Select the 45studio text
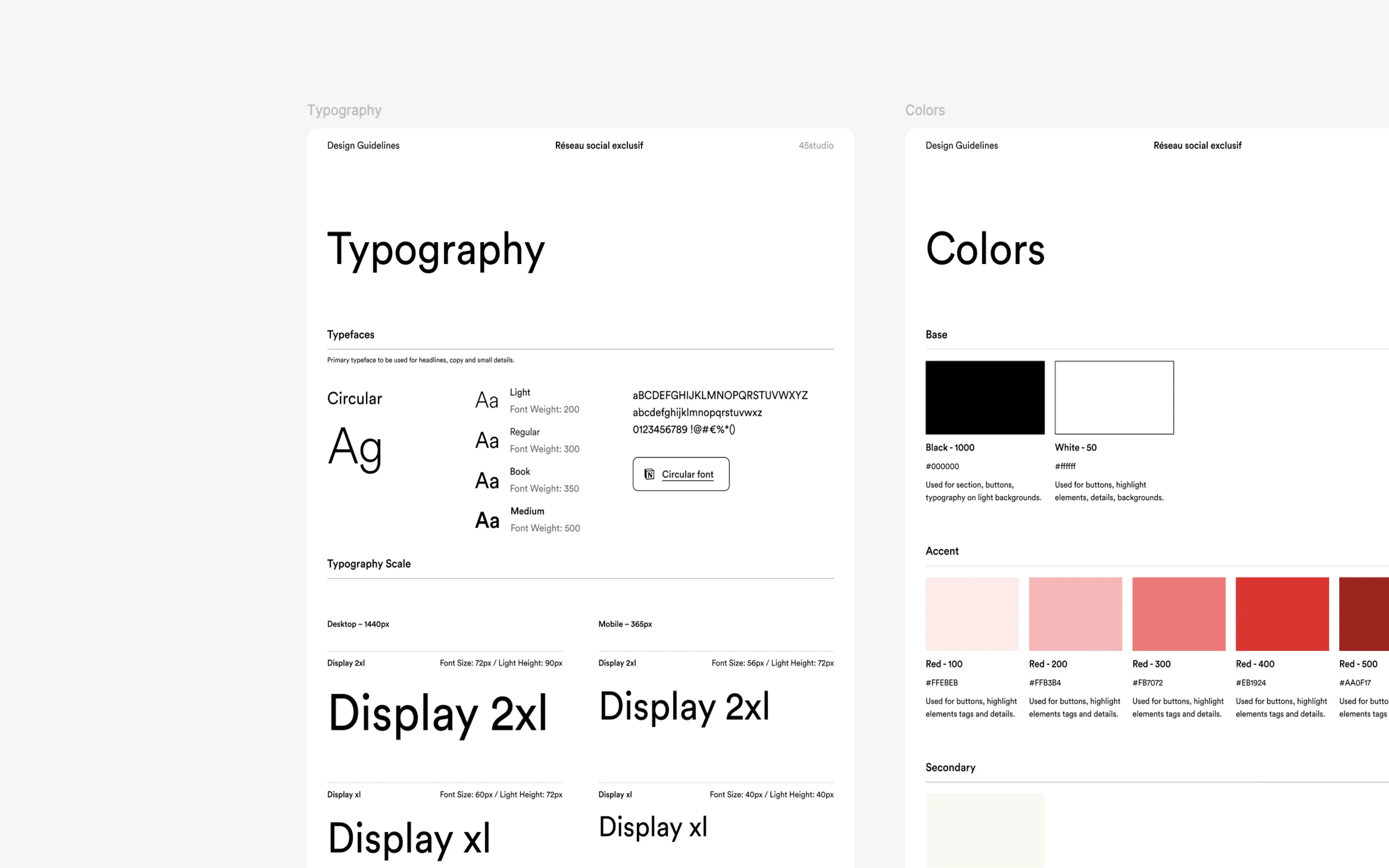 (x=816, y=146)
